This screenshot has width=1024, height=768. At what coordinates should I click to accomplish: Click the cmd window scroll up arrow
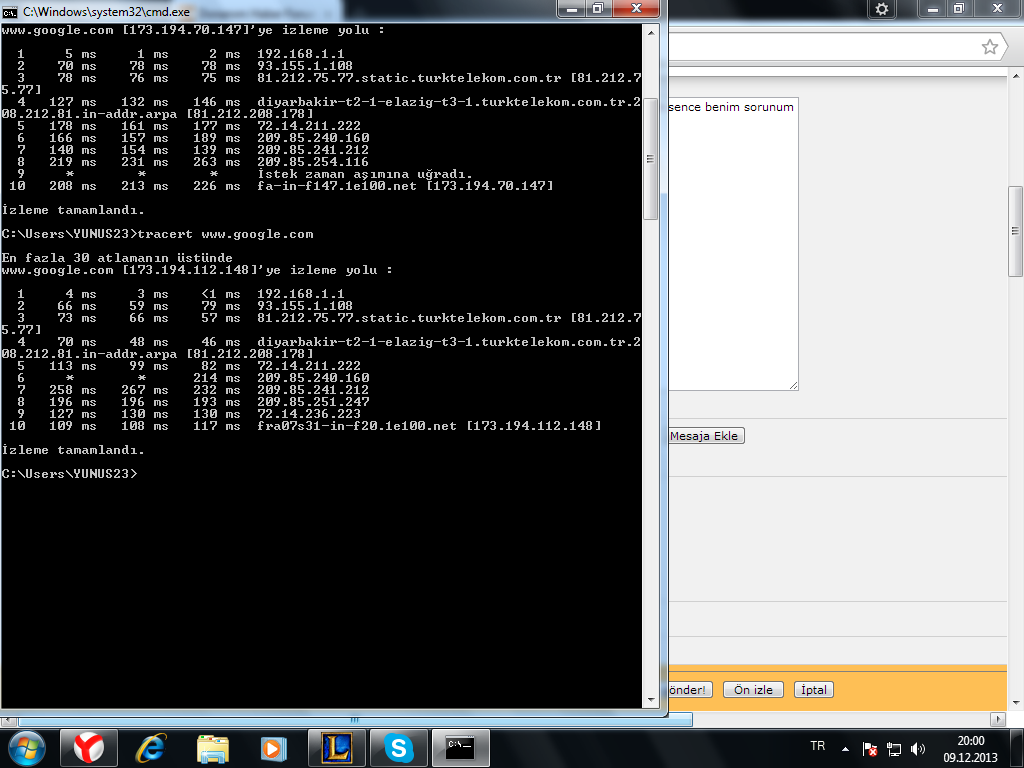650,32
